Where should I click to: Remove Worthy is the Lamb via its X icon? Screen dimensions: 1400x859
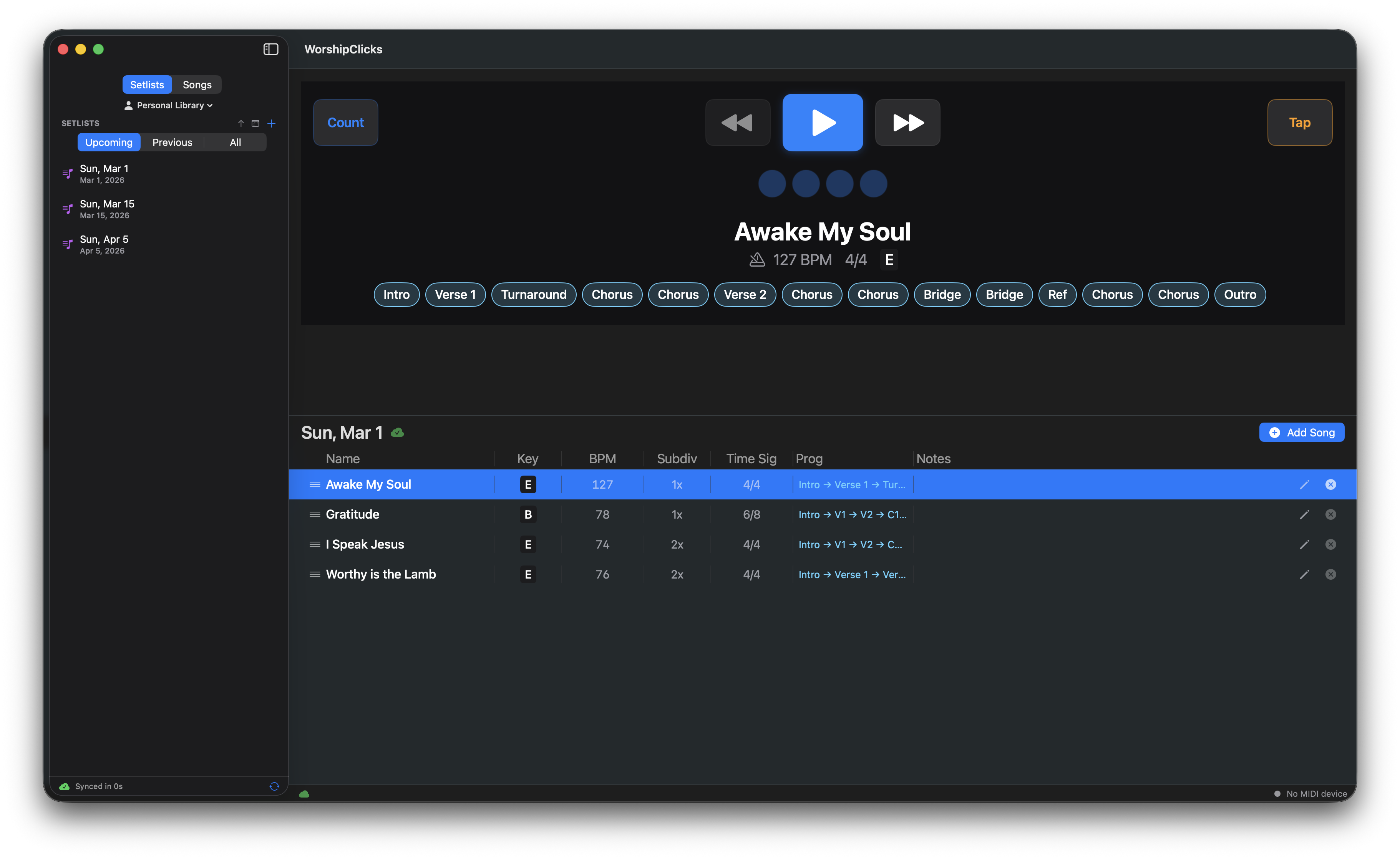1330,574
